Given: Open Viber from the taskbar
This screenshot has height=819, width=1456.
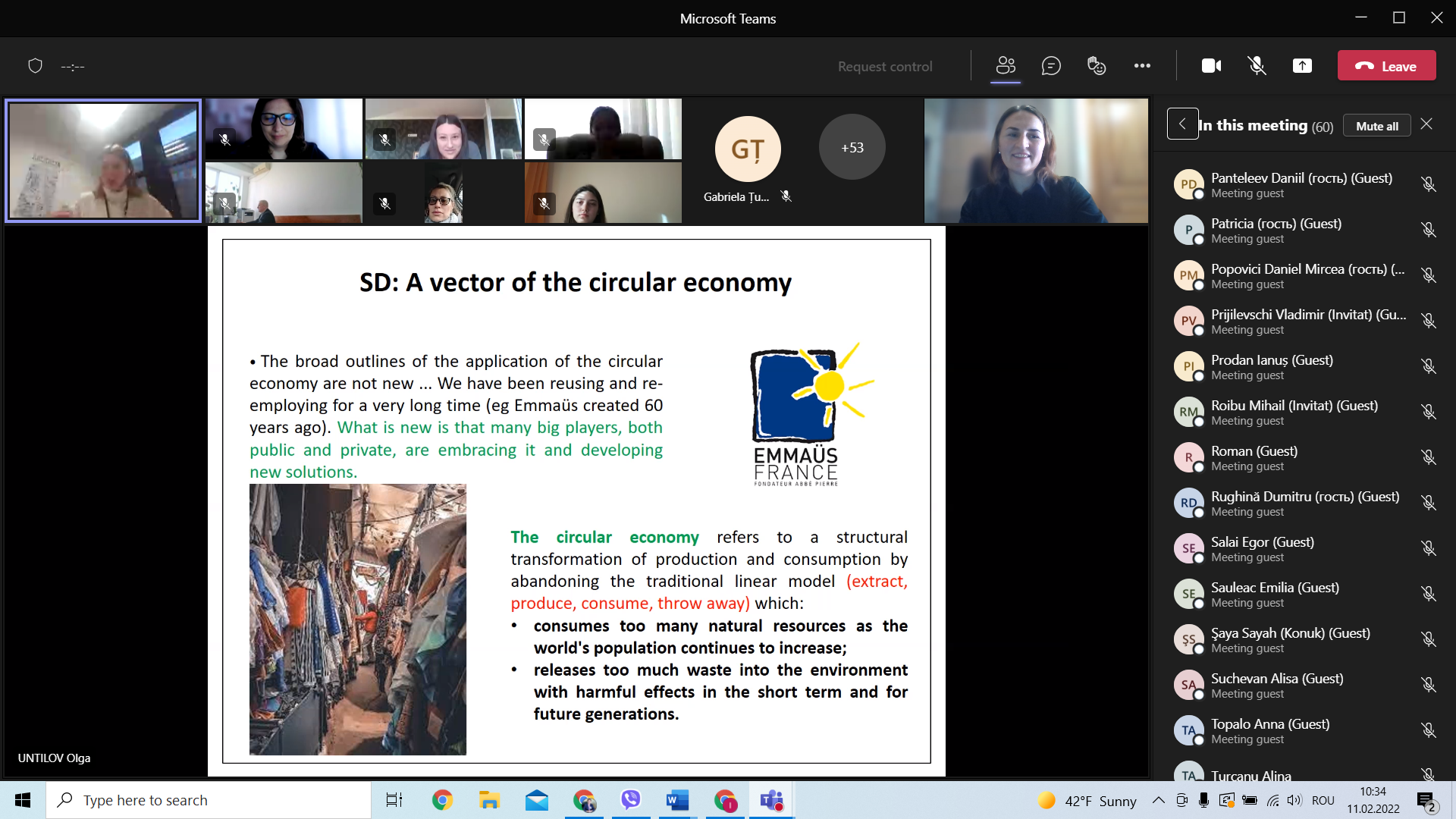Looking at the screenshot, I should 630,799.
